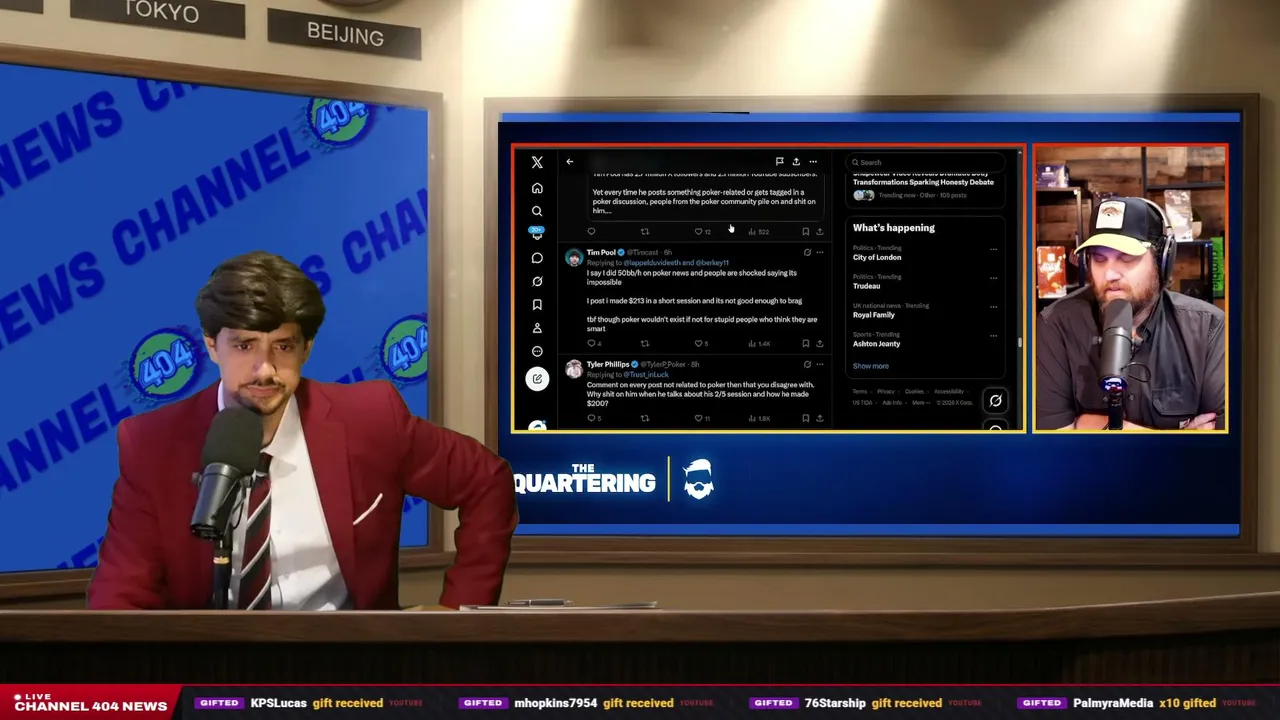Open options for Ashton Jeanty trend

(x=993, y=336)
